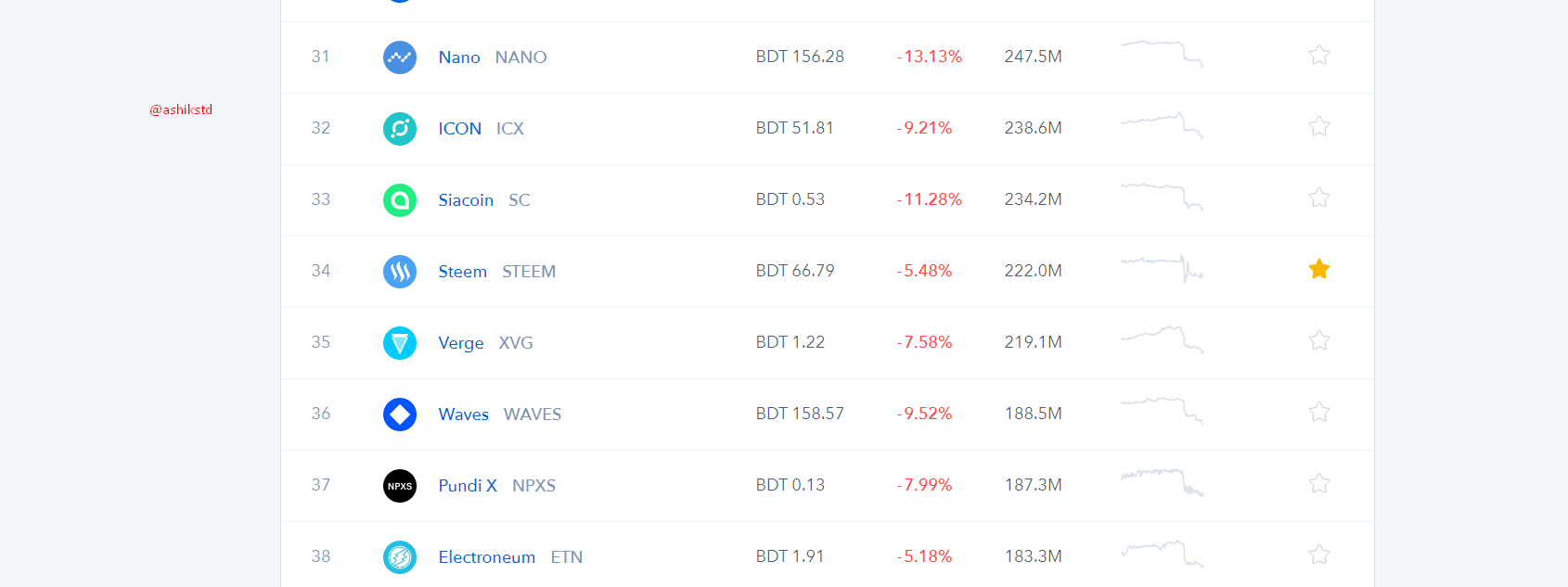Add ICON to favorites with star
The image size is (1568, 587).
tap(1319, 126)
